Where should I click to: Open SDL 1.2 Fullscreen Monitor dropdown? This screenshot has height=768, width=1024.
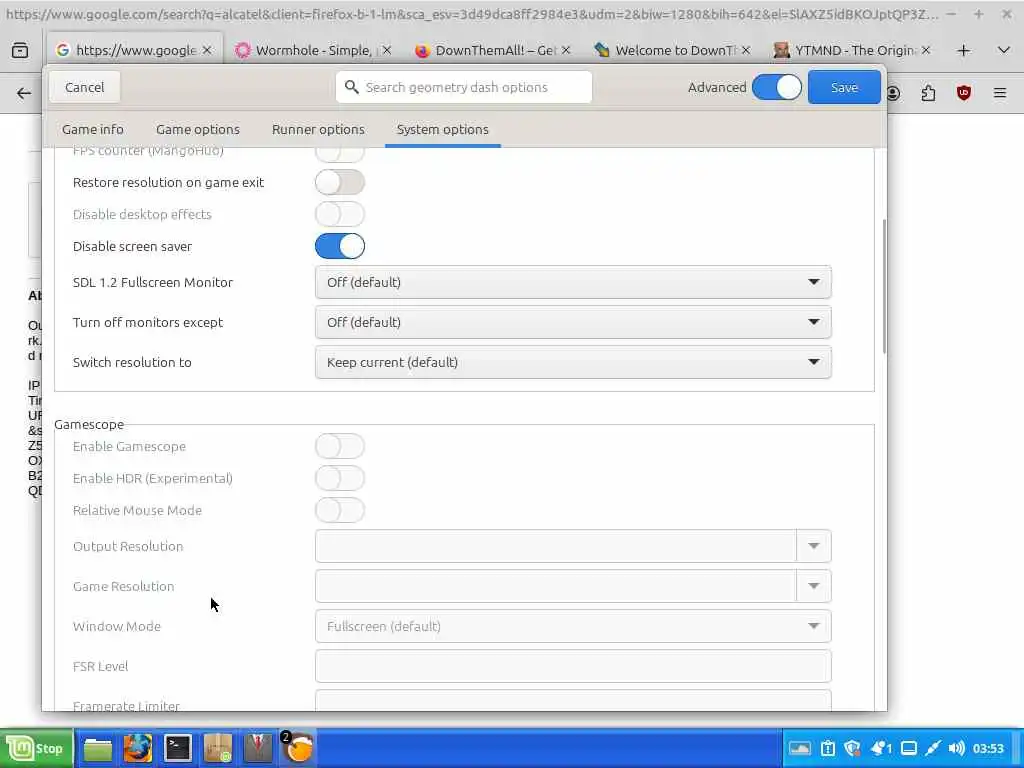pyautogui.click(x=573, y=282)
